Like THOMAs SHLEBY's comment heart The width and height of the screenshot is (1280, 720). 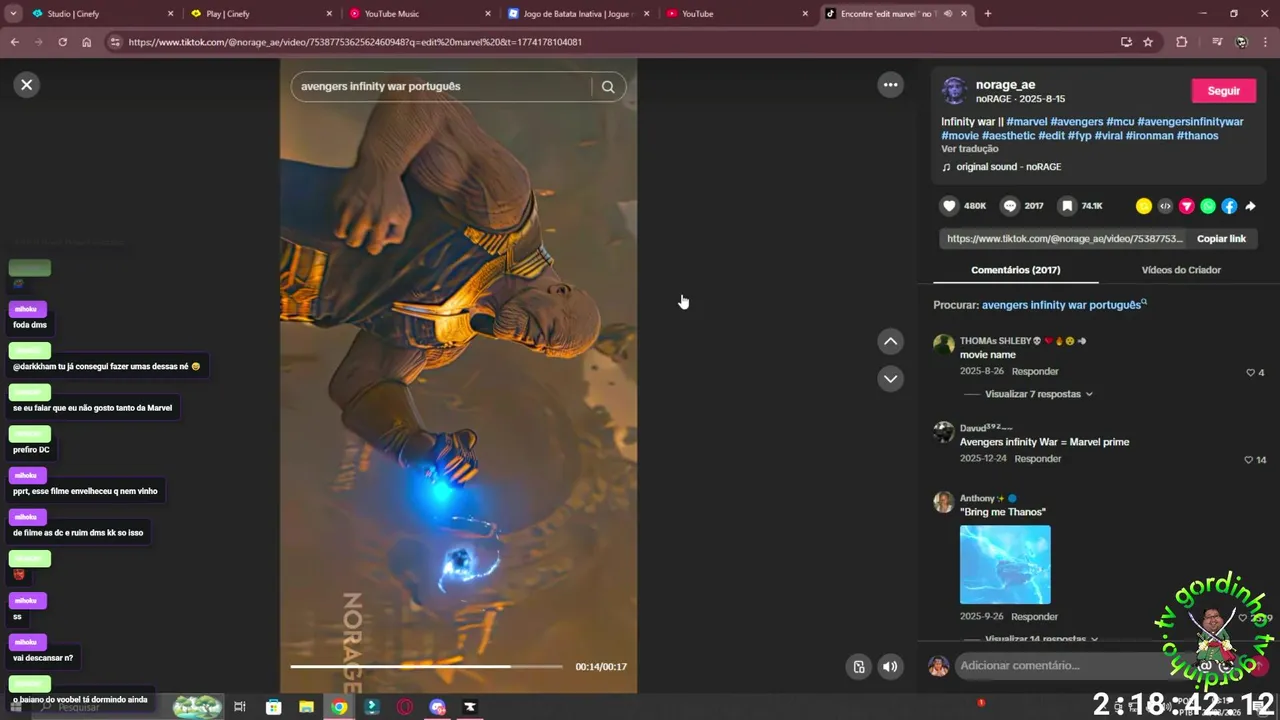[x=1250, y=373]
